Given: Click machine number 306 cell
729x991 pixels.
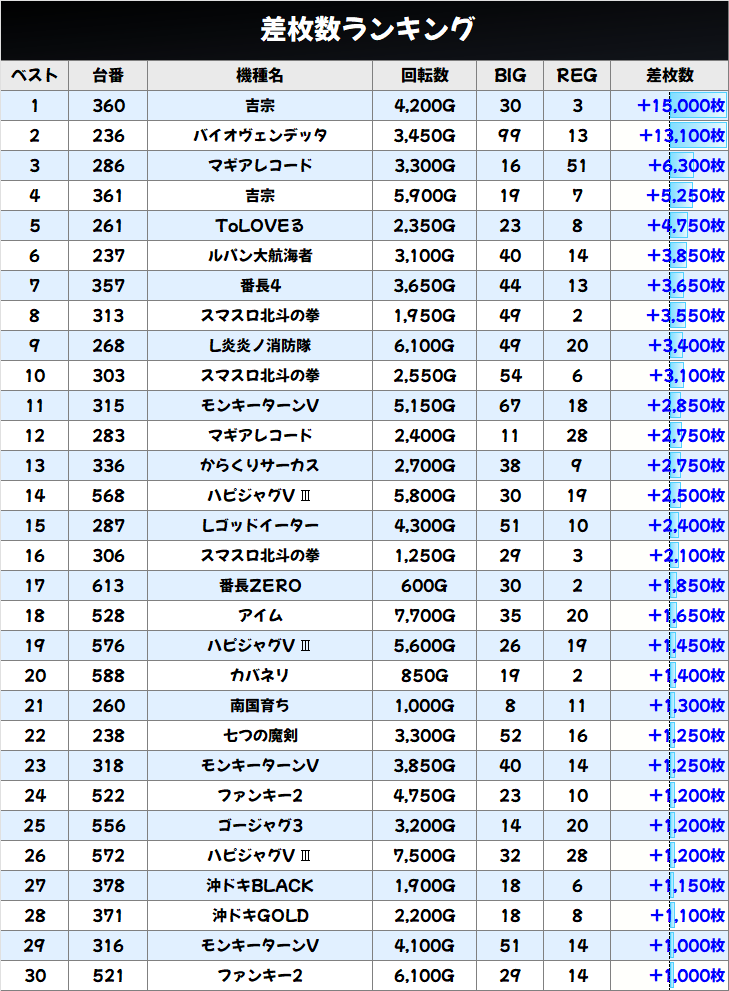Looking at the screenshot, I should pos(108,556).
